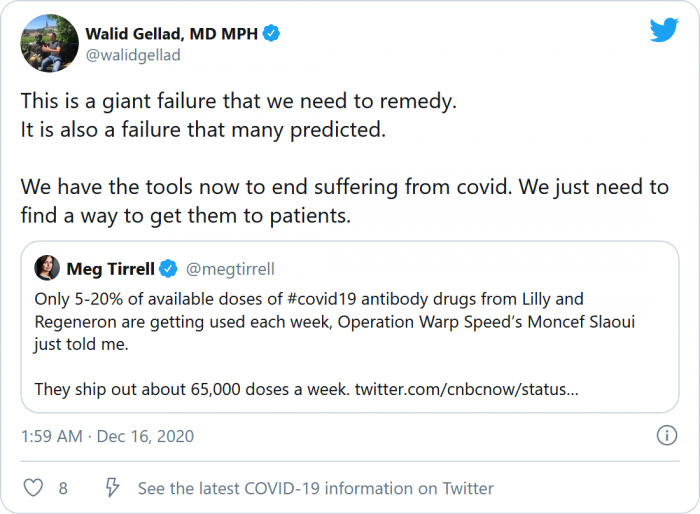Image resolution: width=700 pixels, height=514 pixels.
Task: Follow the twitter.com/cnbcnow/status link
Action: [x=465, y=388]
